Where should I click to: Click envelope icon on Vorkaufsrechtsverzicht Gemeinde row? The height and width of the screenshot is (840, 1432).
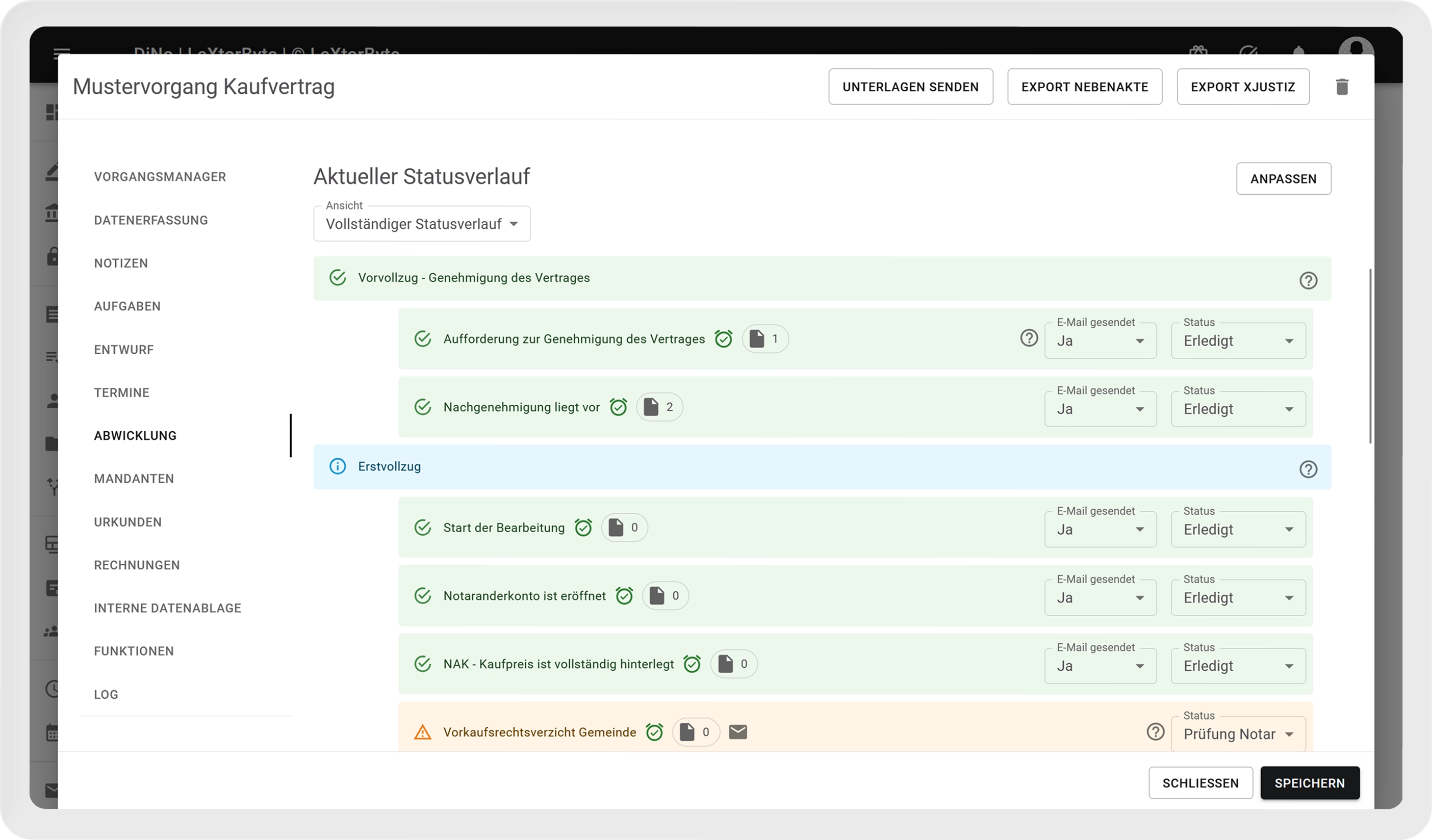click(x=737, y=732)
